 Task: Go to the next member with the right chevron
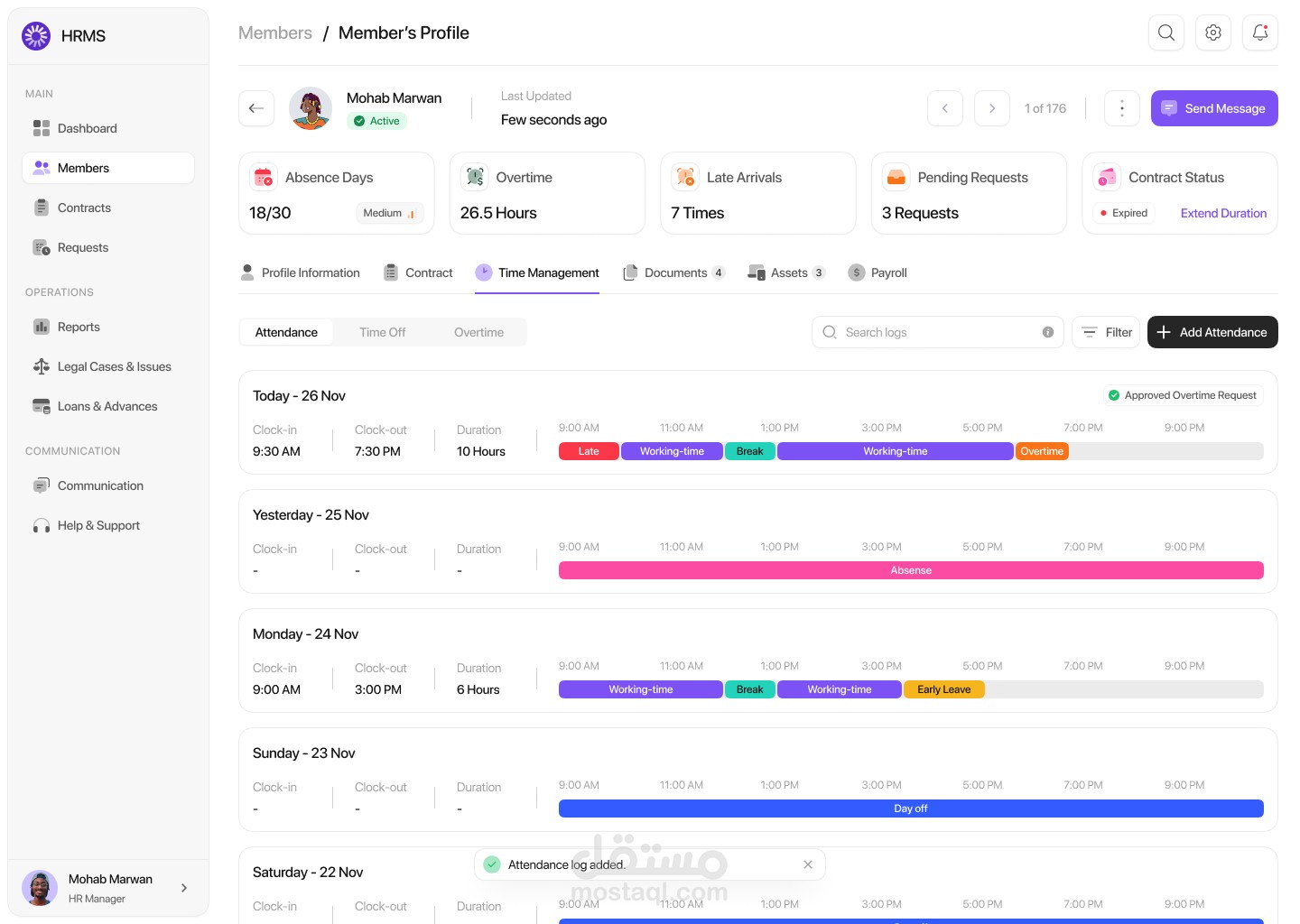[992, 108]
